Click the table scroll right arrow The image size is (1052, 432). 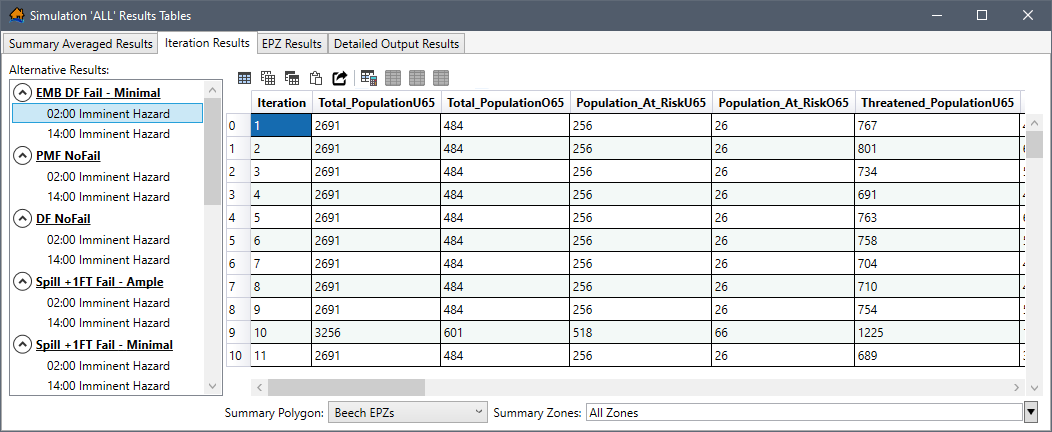(1016, 387)
